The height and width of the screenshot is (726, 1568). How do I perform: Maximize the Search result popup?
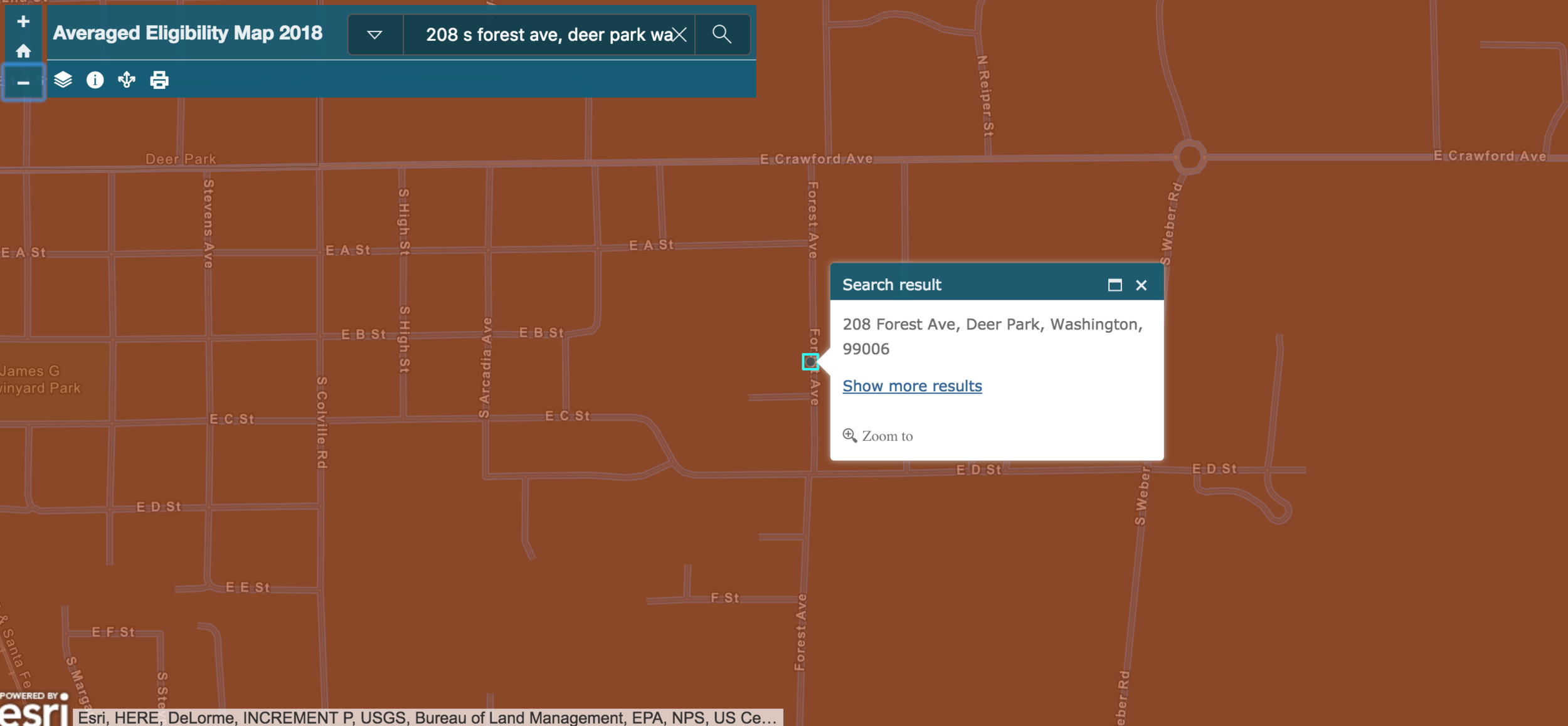(1115, 285)
